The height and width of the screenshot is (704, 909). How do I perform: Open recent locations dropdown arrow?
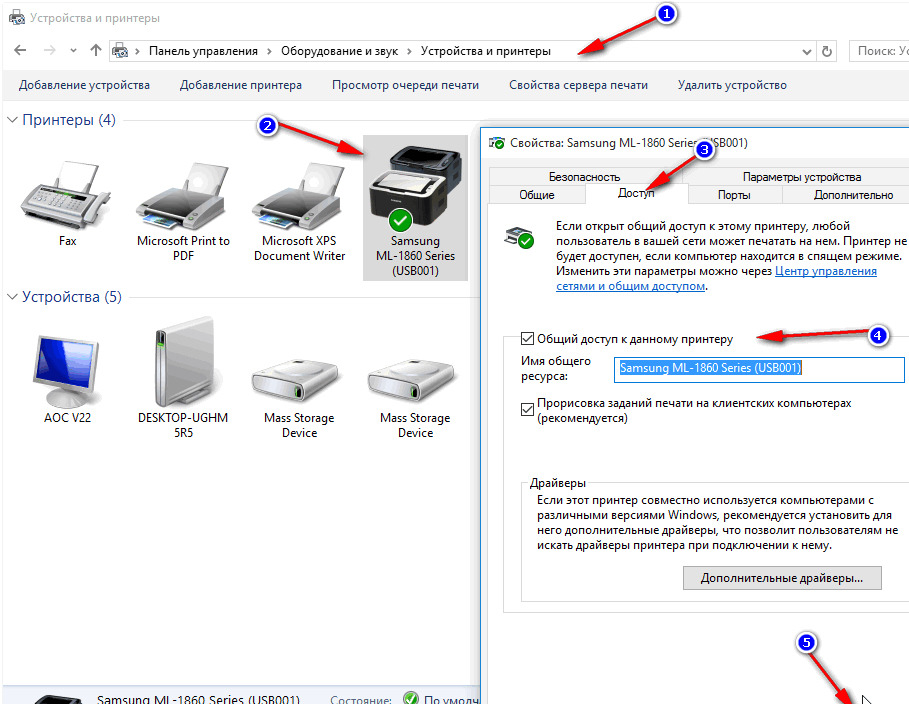click(x=73, y=51)
